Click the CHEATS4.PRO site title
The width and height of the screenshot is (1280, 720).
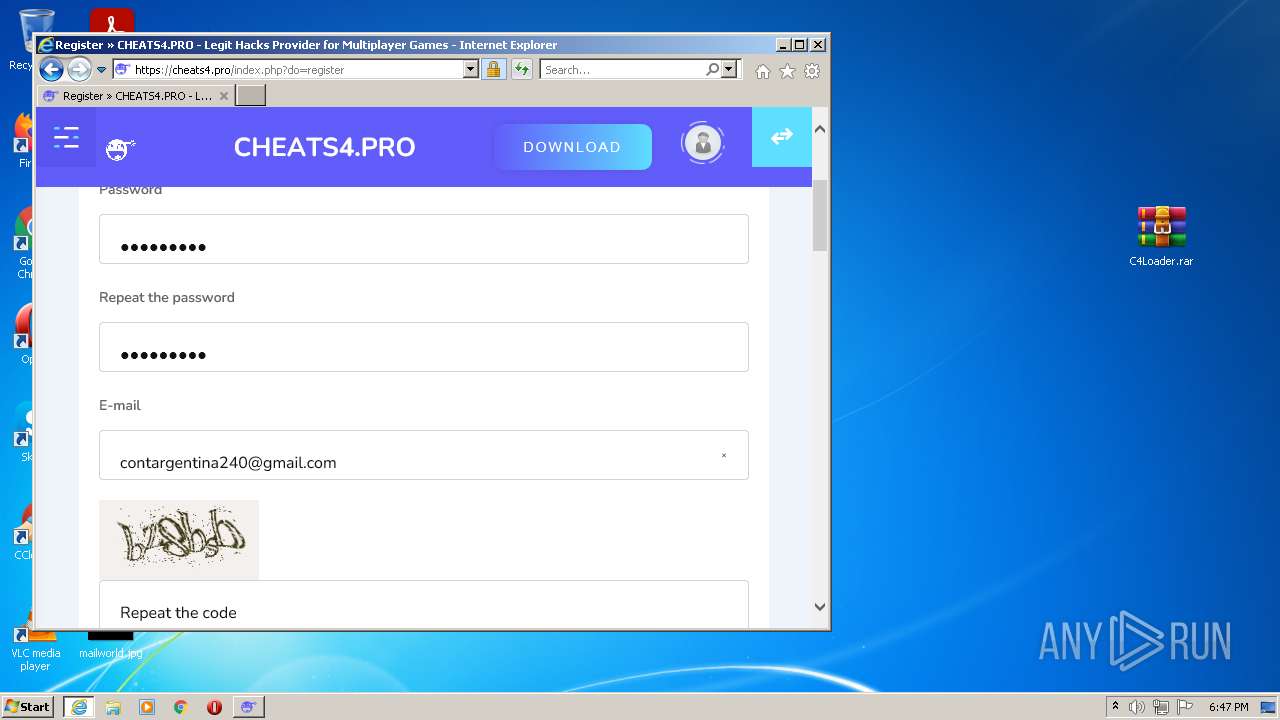pyautogui.click(x=324, y=147)
